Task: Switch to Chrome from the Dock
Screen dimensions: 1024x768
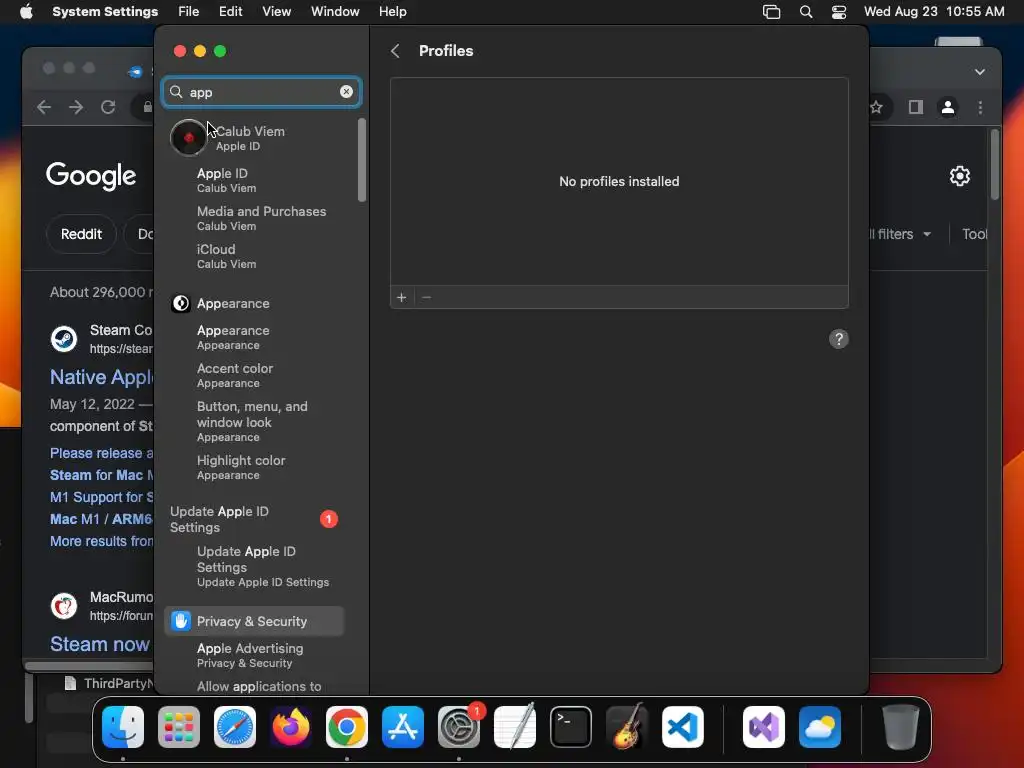Action: pyautogui.click(x=347, y=727)
